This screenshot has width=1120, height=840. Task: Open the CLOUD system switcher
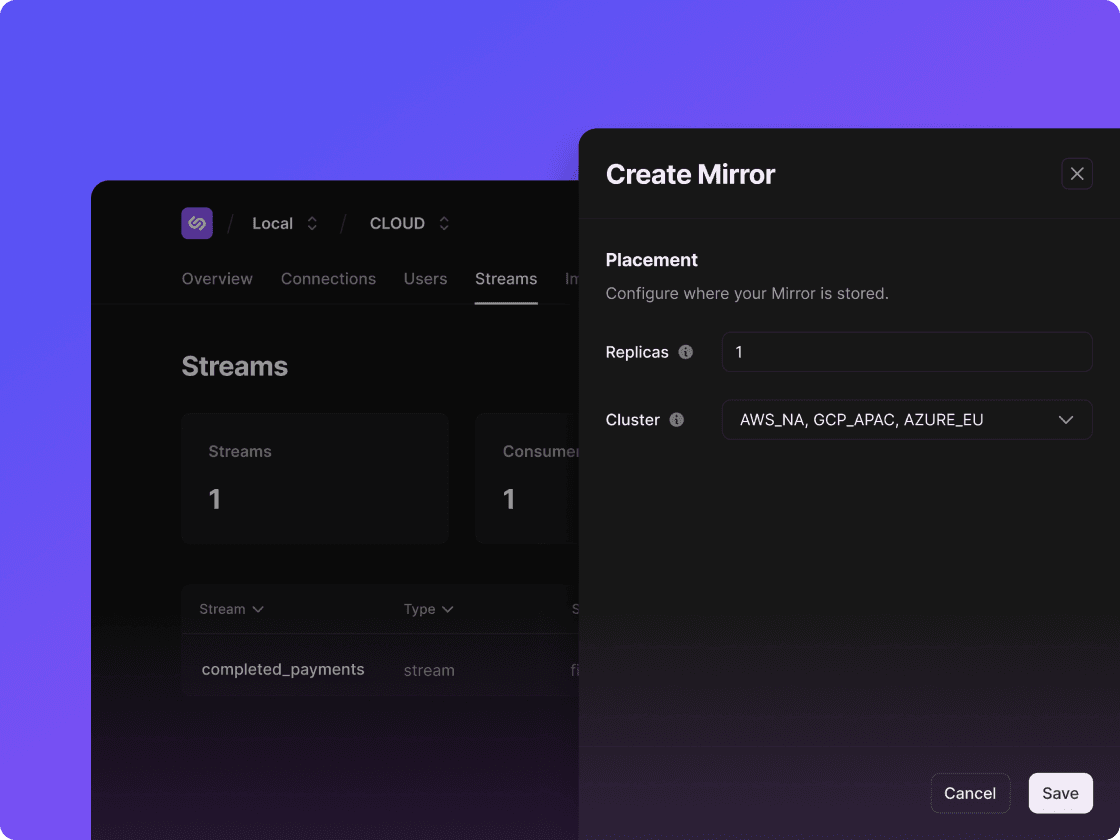click(409, 224)
